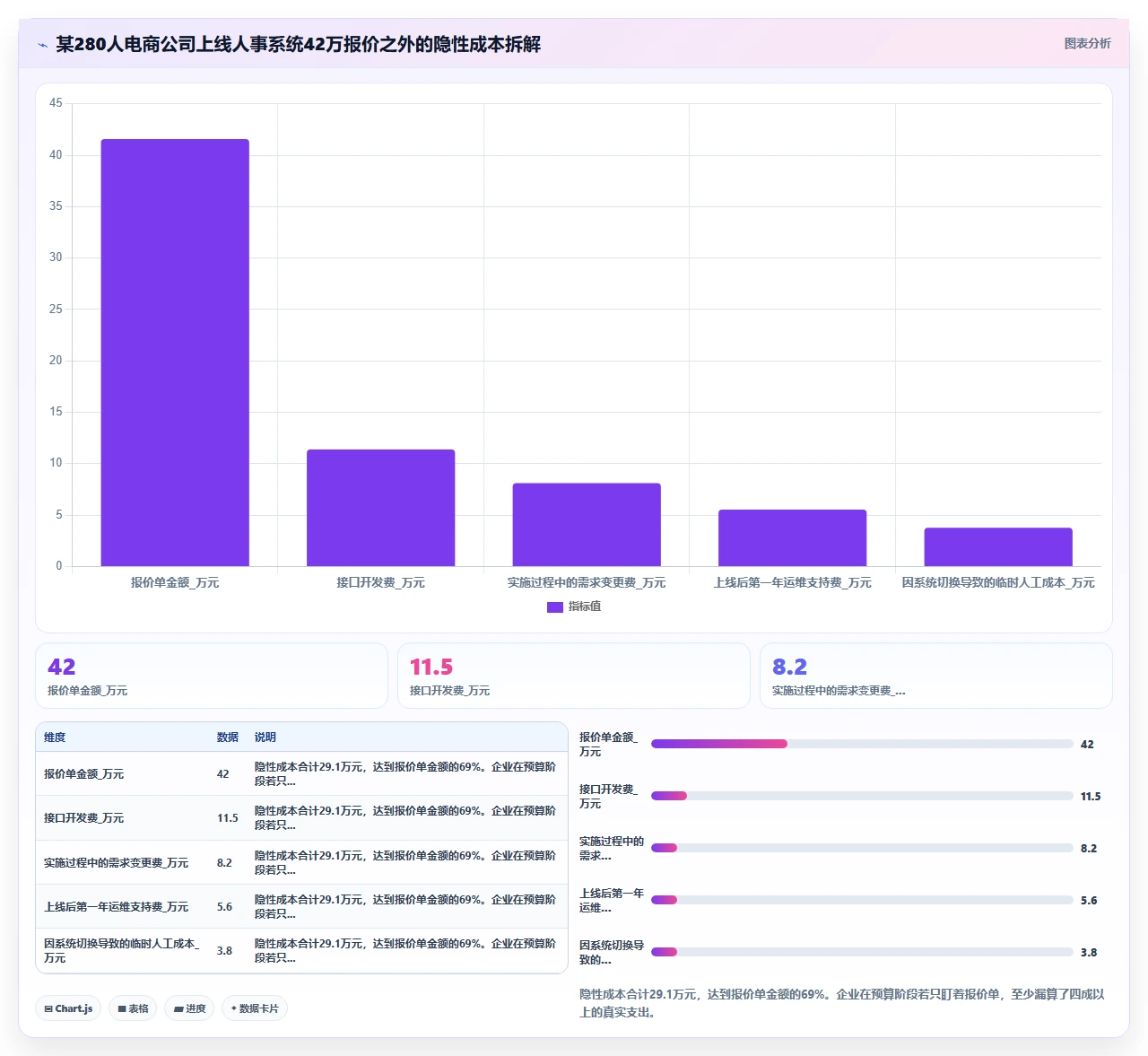Click the 数据 table column header
1148x1056 pixels.
pyautogui.click(x=228, y=737)
